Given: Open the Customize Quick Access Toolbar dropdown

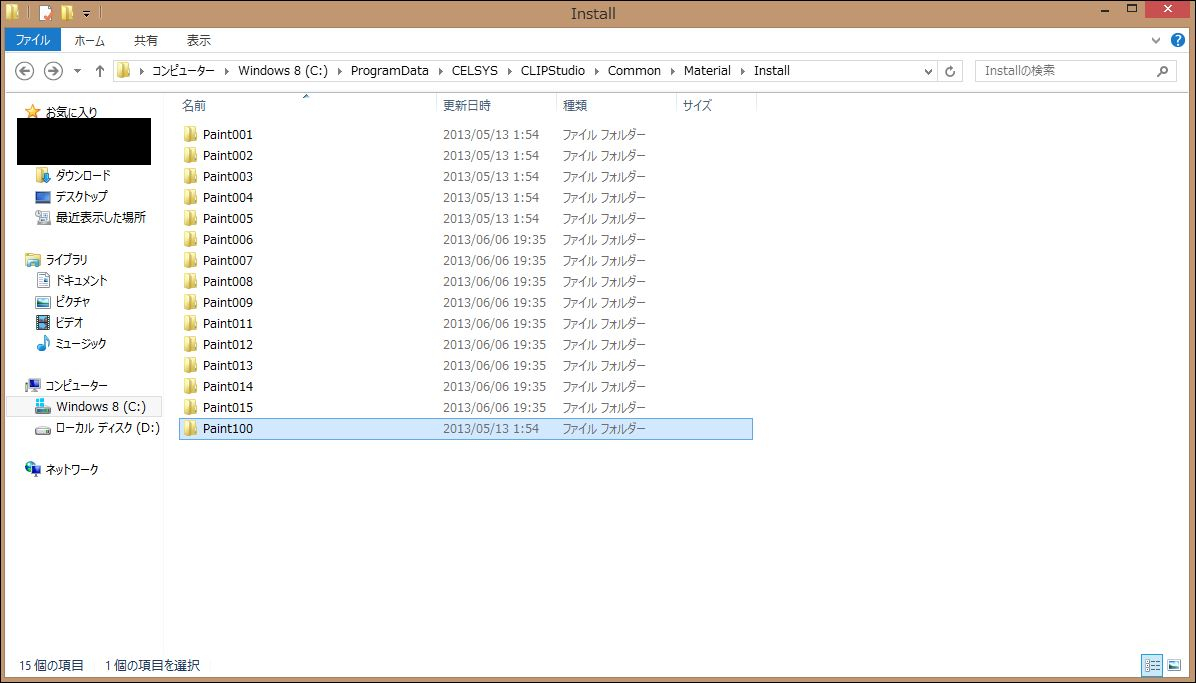Looking at the screenshot, I should click(x=86, y=13).
